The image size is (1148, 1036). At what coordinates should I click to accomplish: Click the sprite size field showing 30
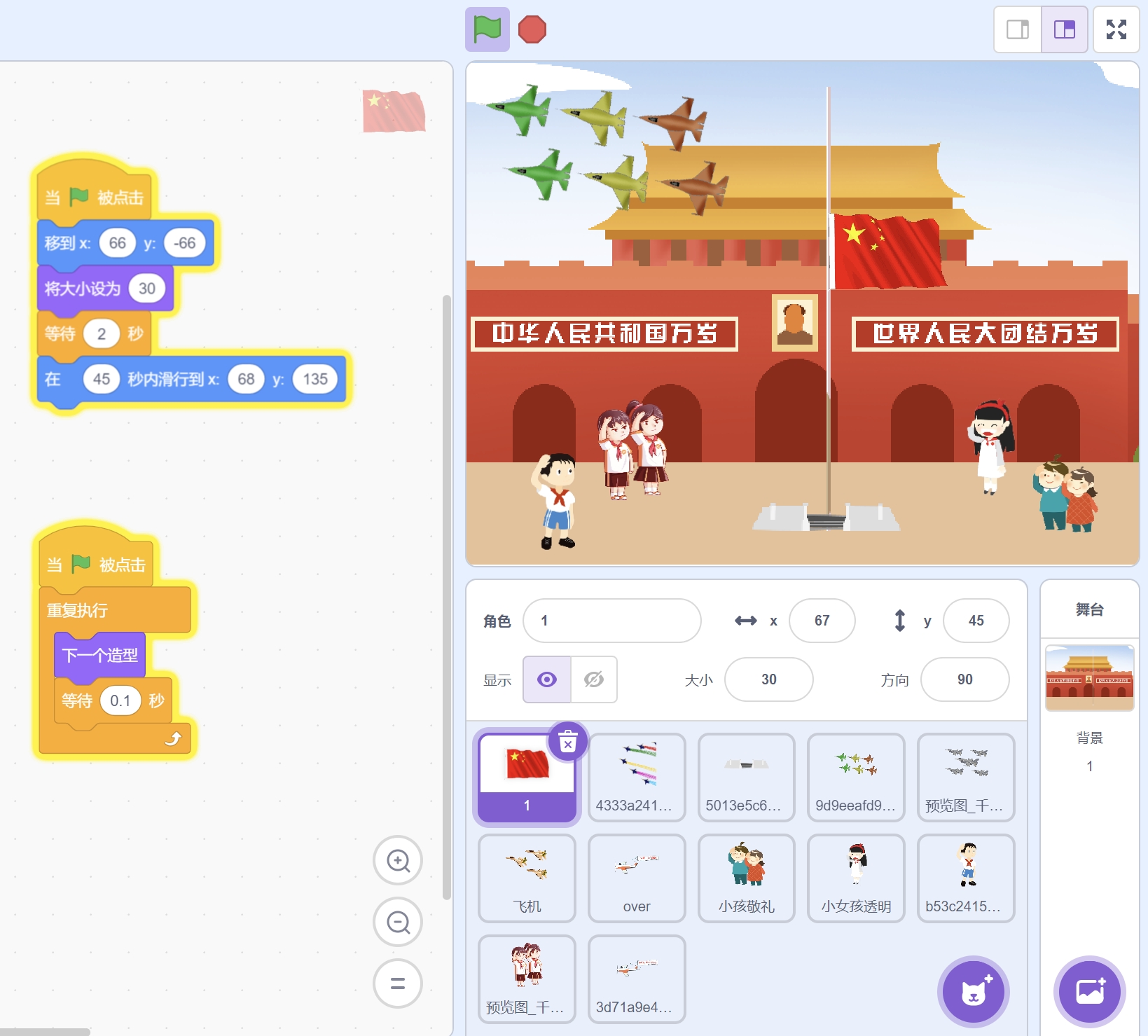pyautogui.click(x=768, y=679)
